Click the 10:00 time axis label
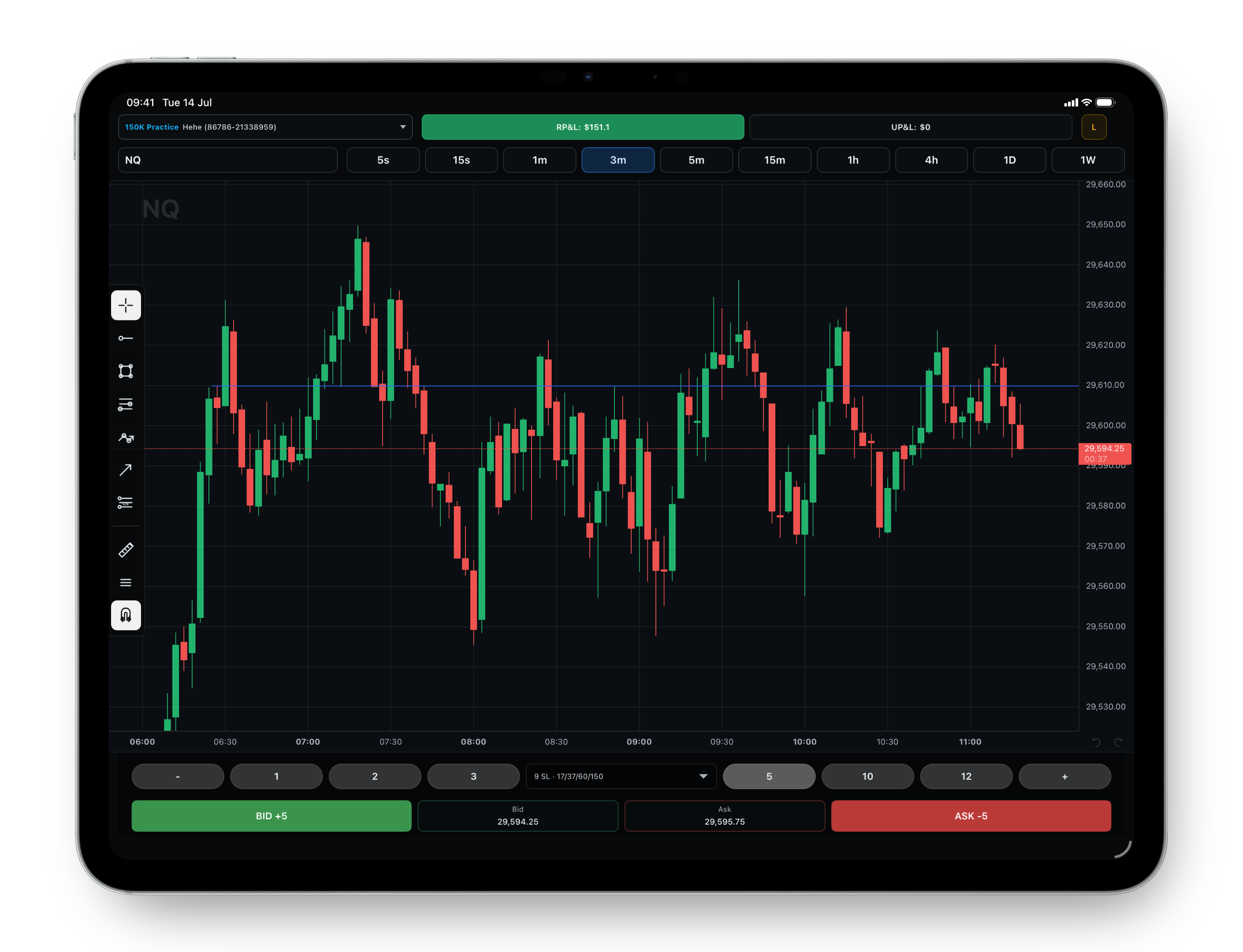1243x952 pixels. coord(804,742)
